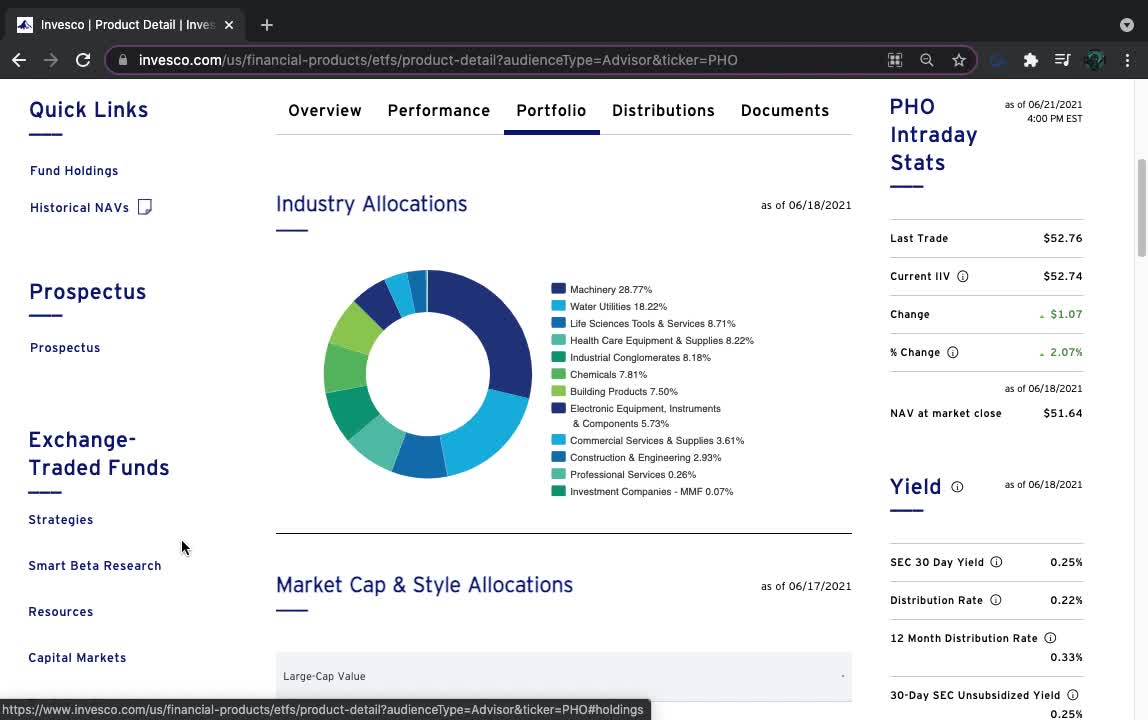
Task: Open the Capital Markets link
Action: (77, 658)
